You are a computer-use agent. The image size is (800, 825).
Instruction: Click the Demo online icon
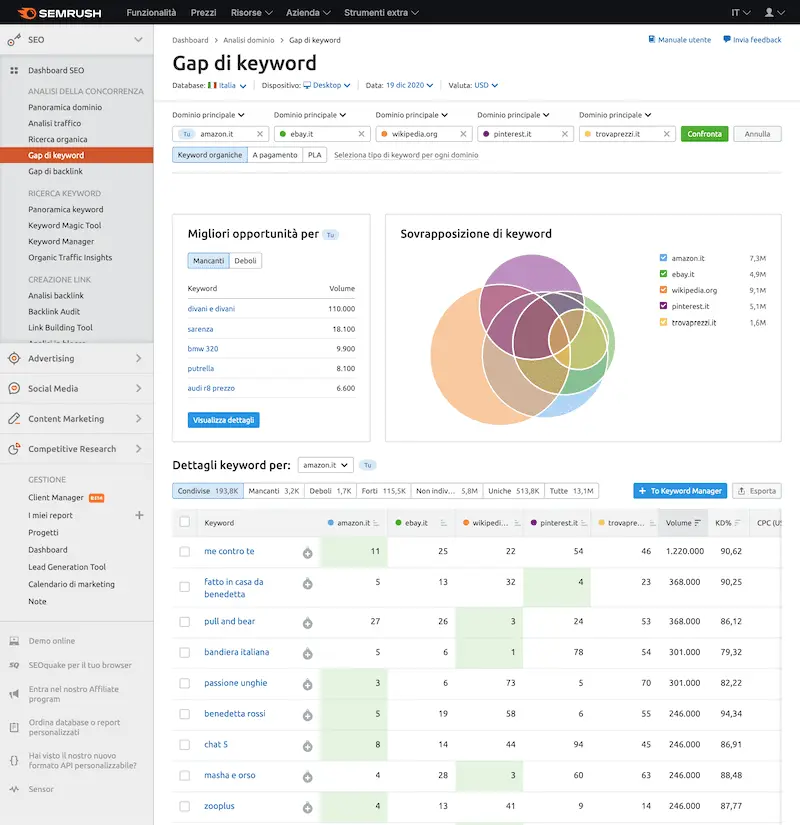tap(14, 641)
